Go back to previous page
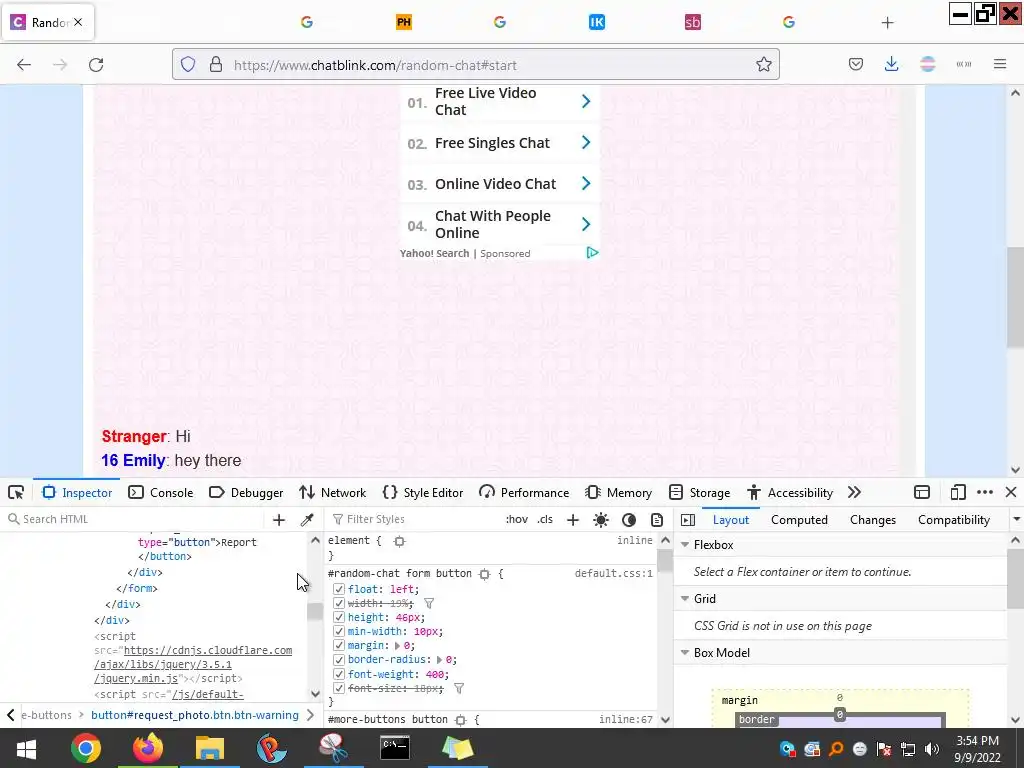1024x768 pixels. click(x=24, y=64)
